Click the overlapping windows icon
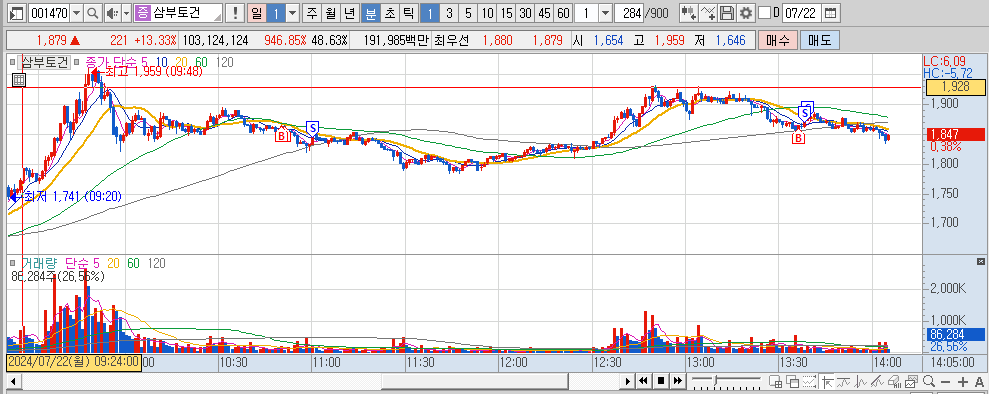Image resolution: width=989 pixels, height=394 pixels. (793, 381)
